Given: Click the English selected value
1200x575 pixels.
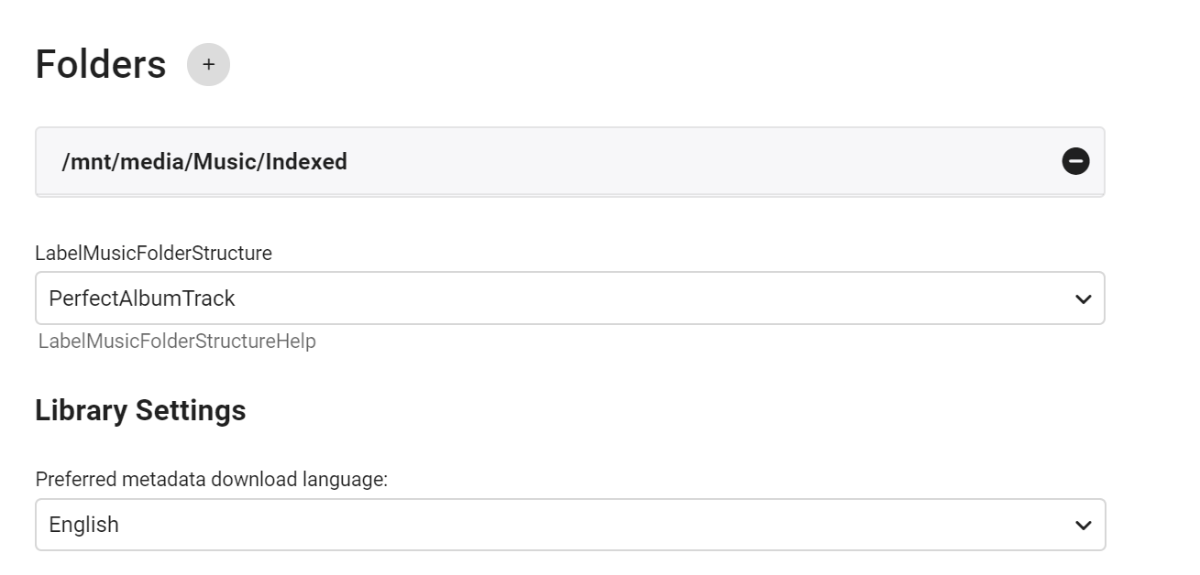Looking at the screenshot, I should [x=84, y=525].
